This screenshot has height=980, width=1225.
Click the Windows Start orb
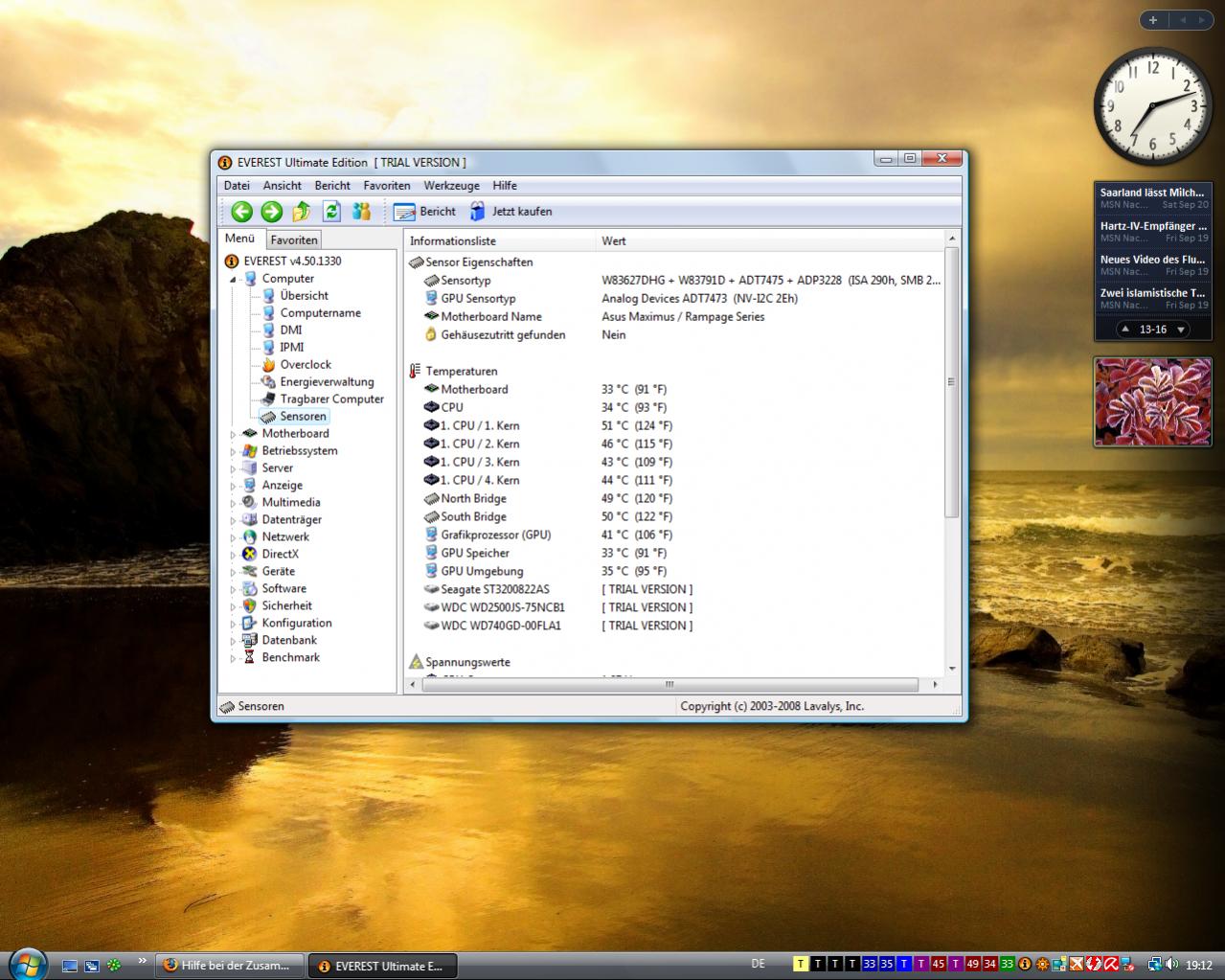[27, 963]
